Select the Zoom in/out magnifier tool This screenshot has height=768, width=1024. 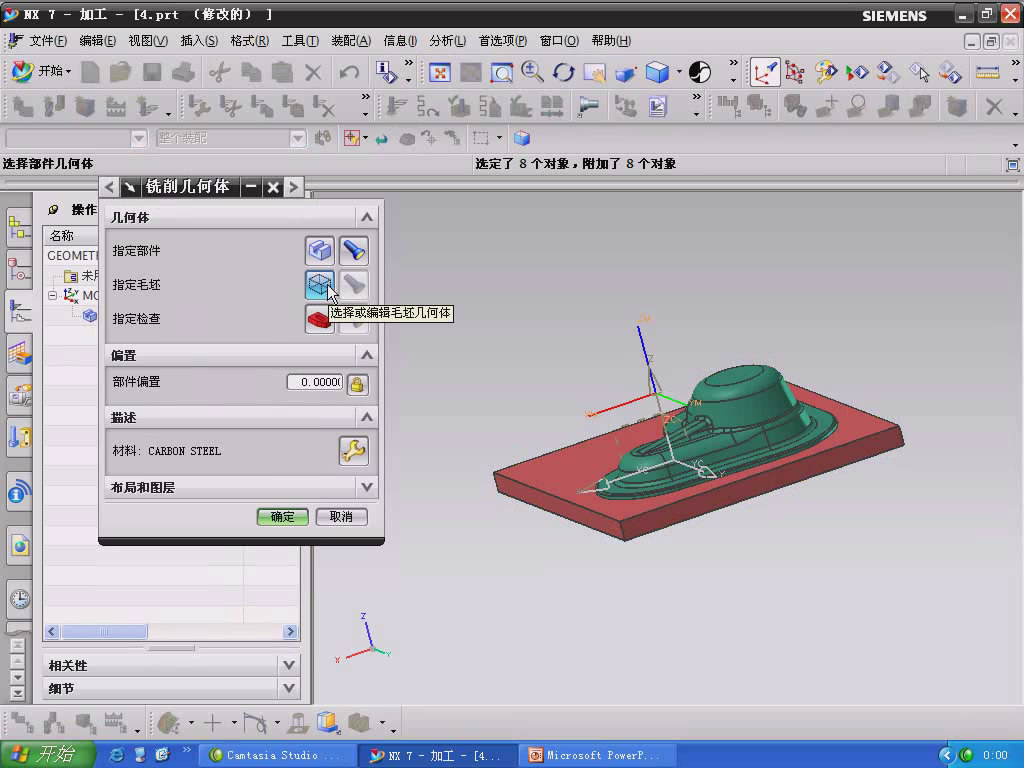point(532,72)
